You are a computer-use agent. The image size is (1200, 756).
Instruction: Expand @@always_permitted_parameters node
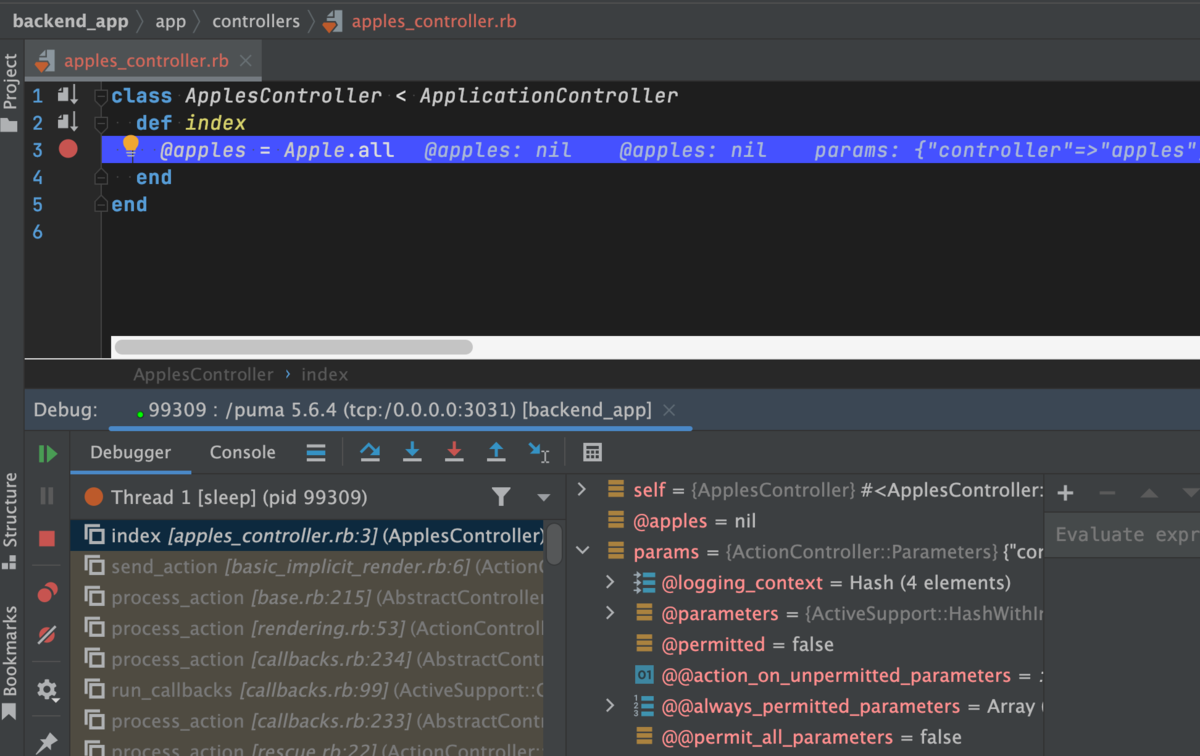610,706
